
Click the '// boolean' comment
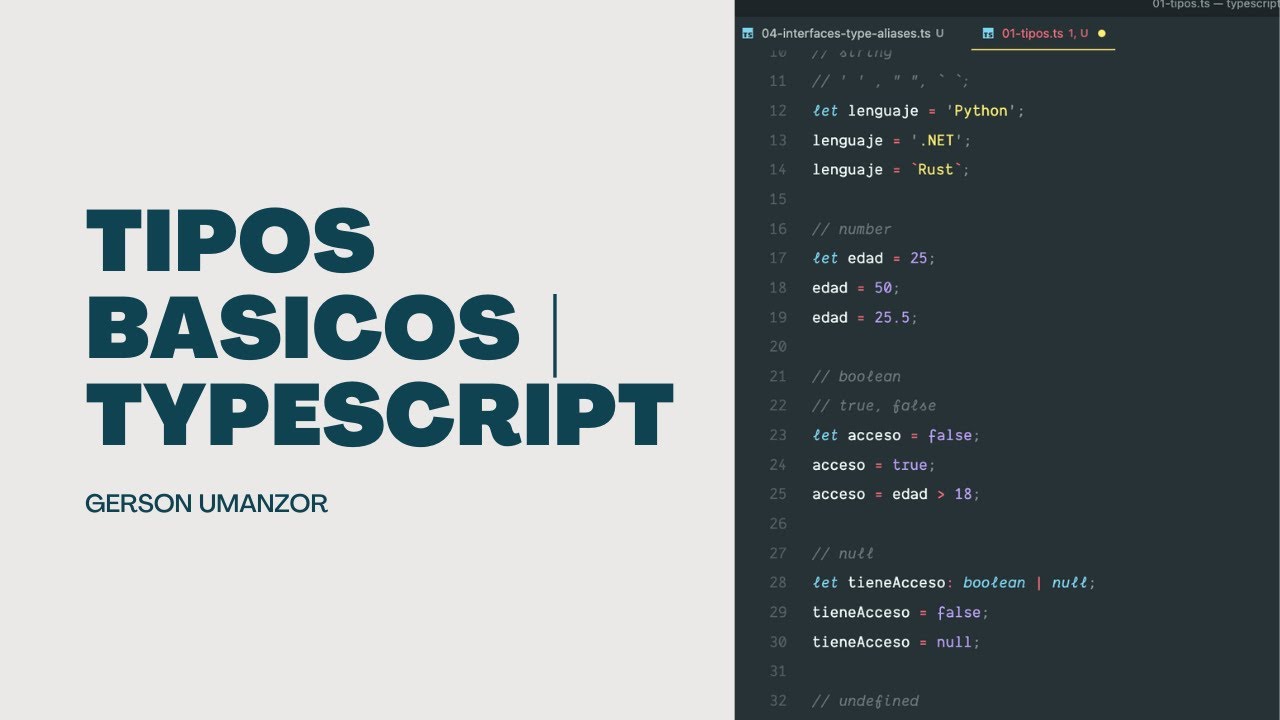(856, 376)
